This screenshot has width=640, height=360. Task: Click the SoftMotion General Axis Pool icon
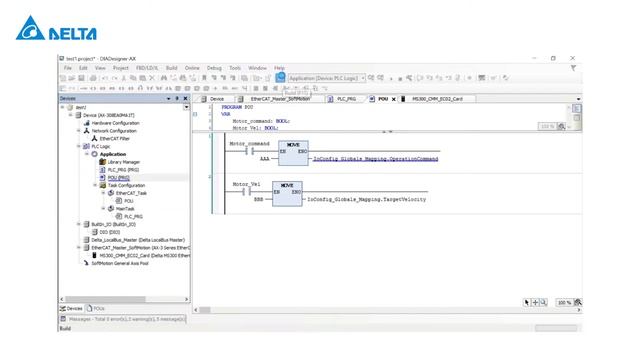click(x=86, y=263)
